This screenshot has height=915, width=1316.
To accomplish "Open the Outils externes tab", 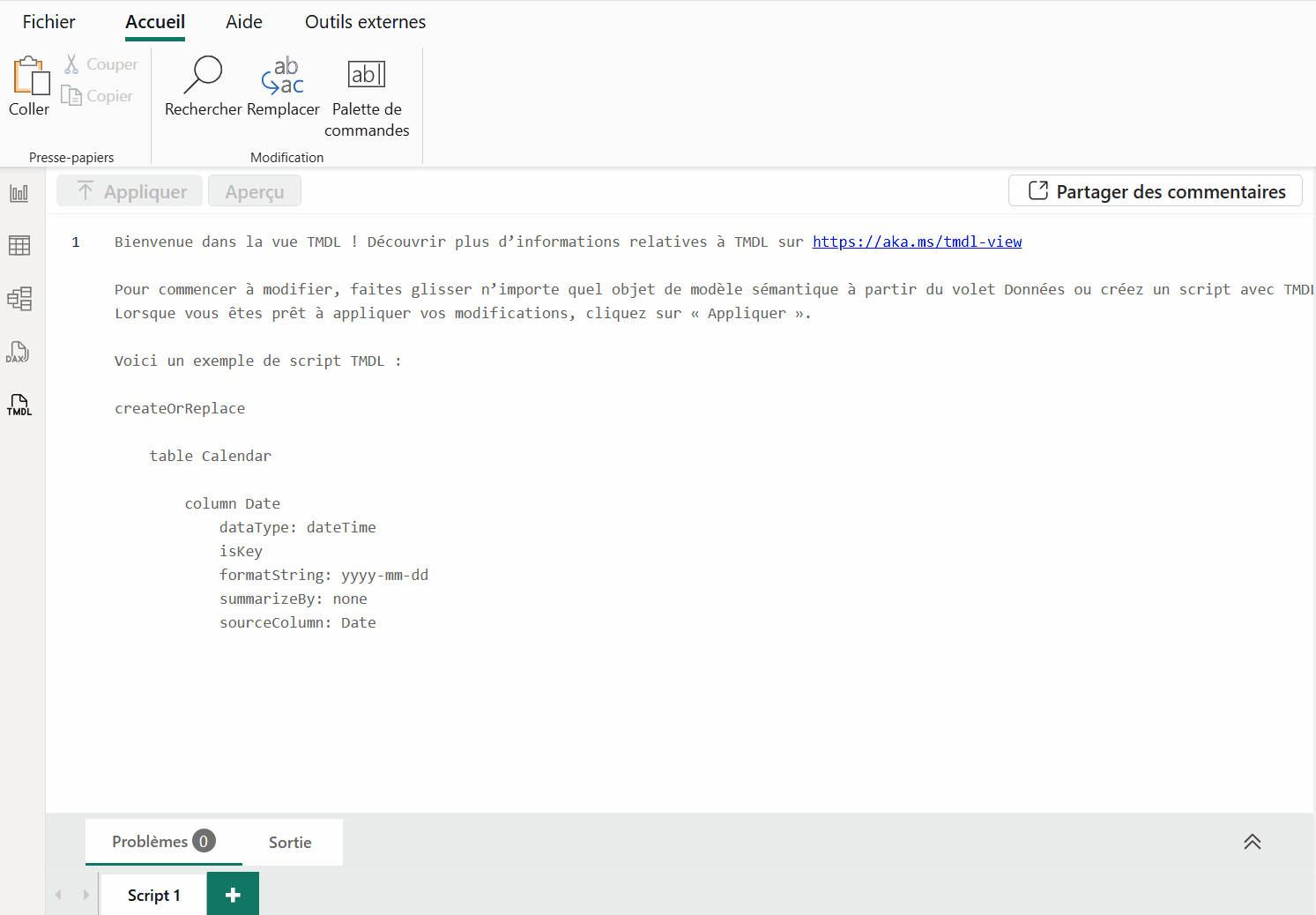I will point(366,22).
